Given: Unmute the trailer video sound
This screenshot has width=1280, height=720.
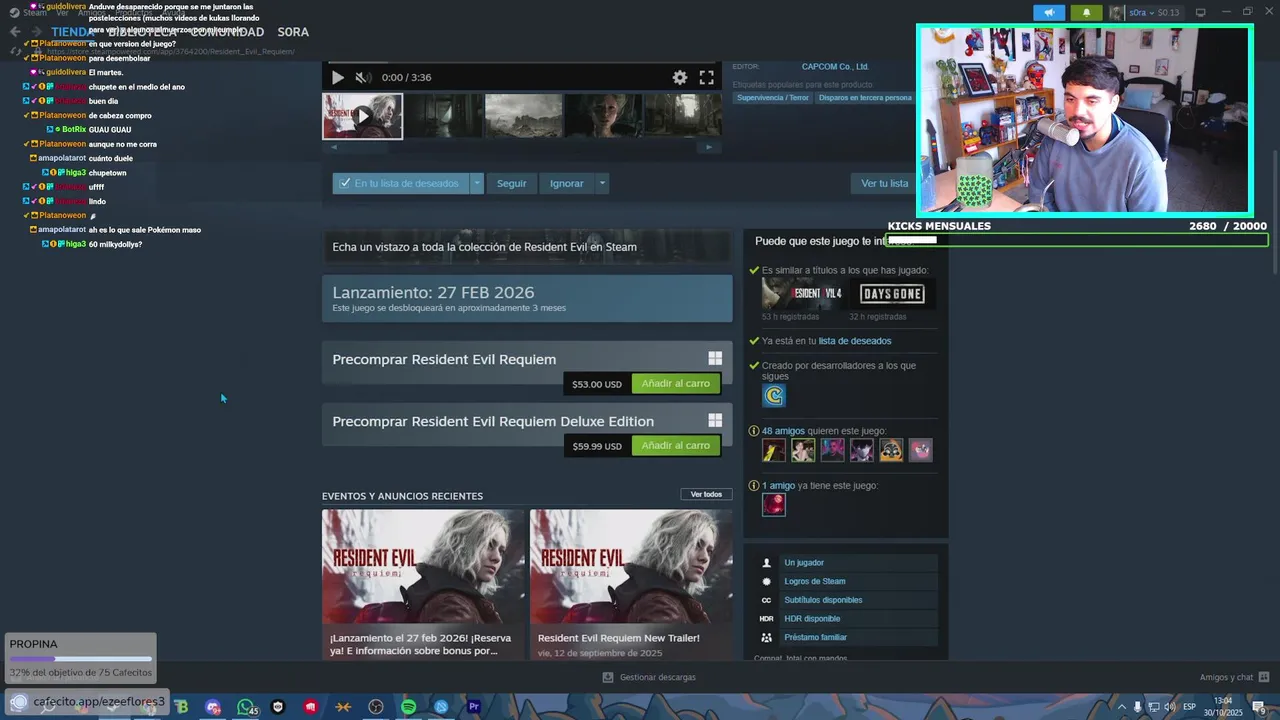Looking at the screenshot, I should 362,77.
